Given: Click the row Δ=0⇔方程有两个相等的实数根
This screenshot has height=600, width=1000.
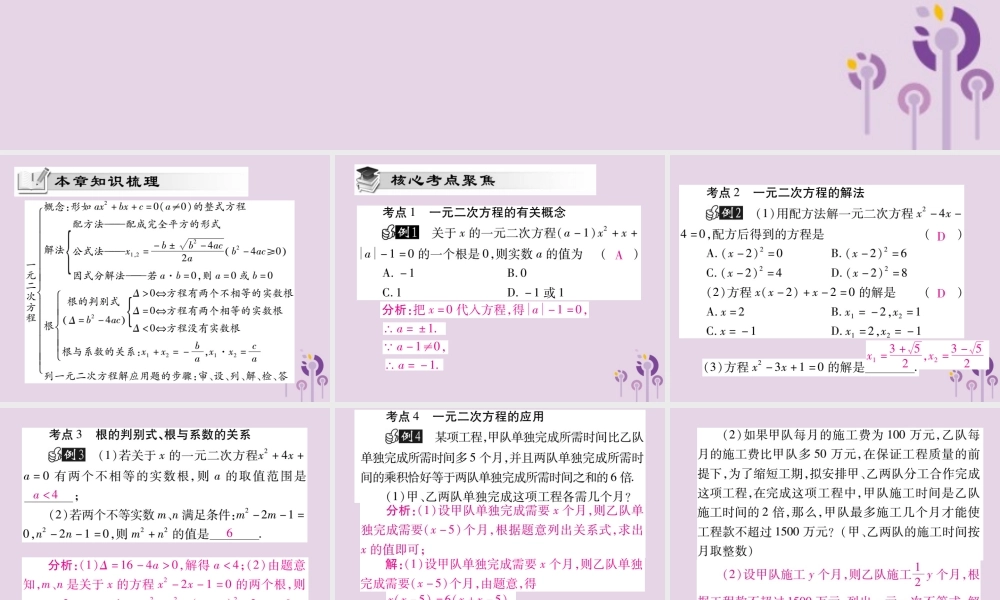Looking at the screenshot, I should (x=207, y=311).
